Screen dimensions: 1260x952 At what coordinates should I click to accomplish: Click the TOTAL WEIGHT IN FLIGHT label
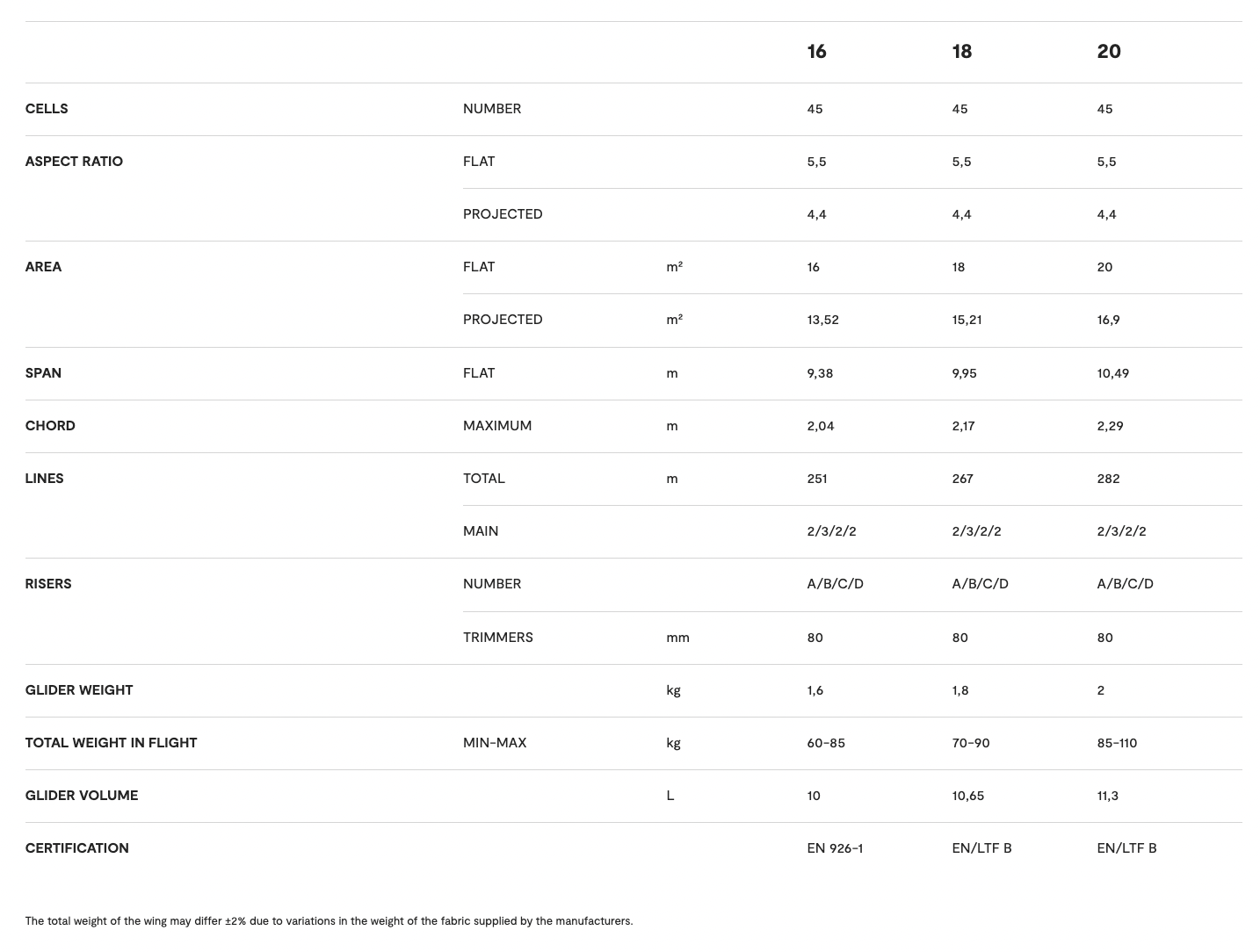[111, 743]
